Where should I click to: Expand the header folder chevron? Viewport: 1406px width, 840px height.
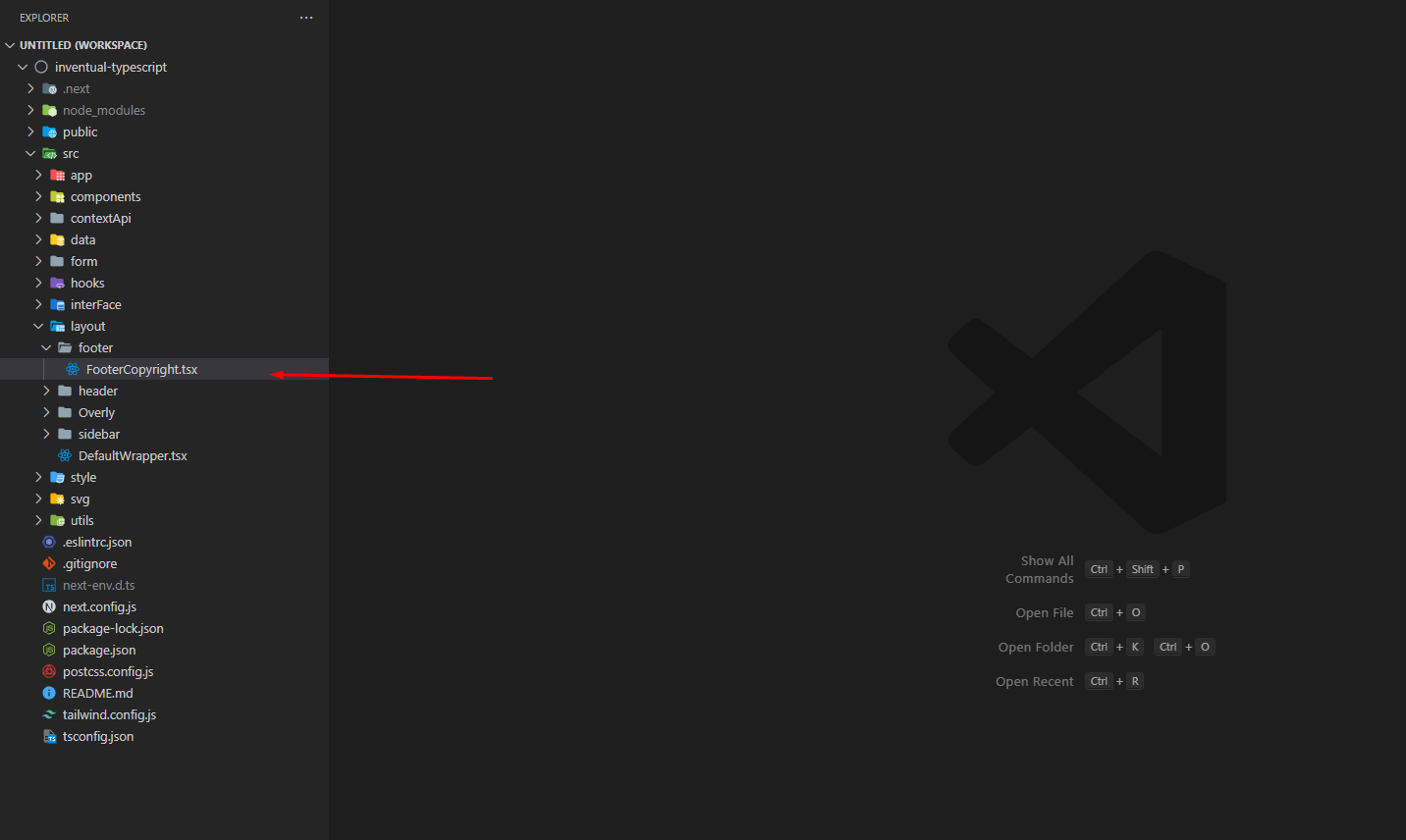coord(46,391)
